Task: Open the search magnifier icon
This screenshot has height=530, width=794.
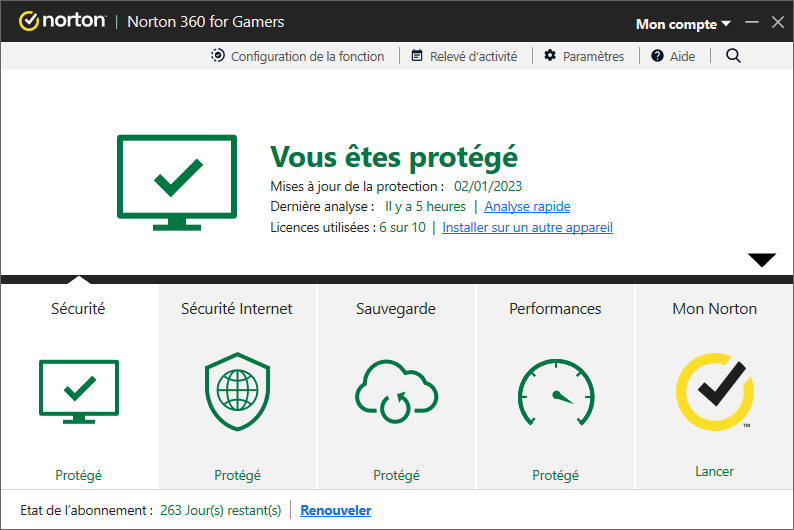Action: pos(733,56)
